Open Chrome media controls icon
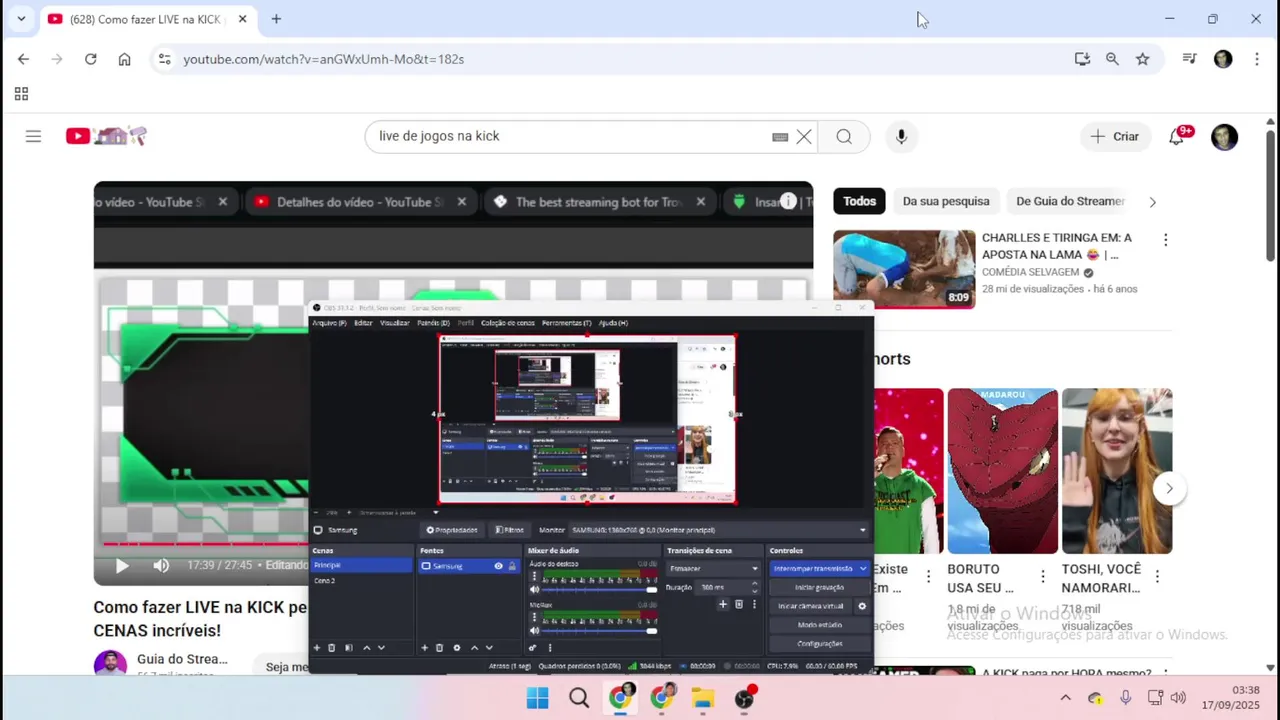Screen dimensions: 1280x720 [x=1189, y=59]
